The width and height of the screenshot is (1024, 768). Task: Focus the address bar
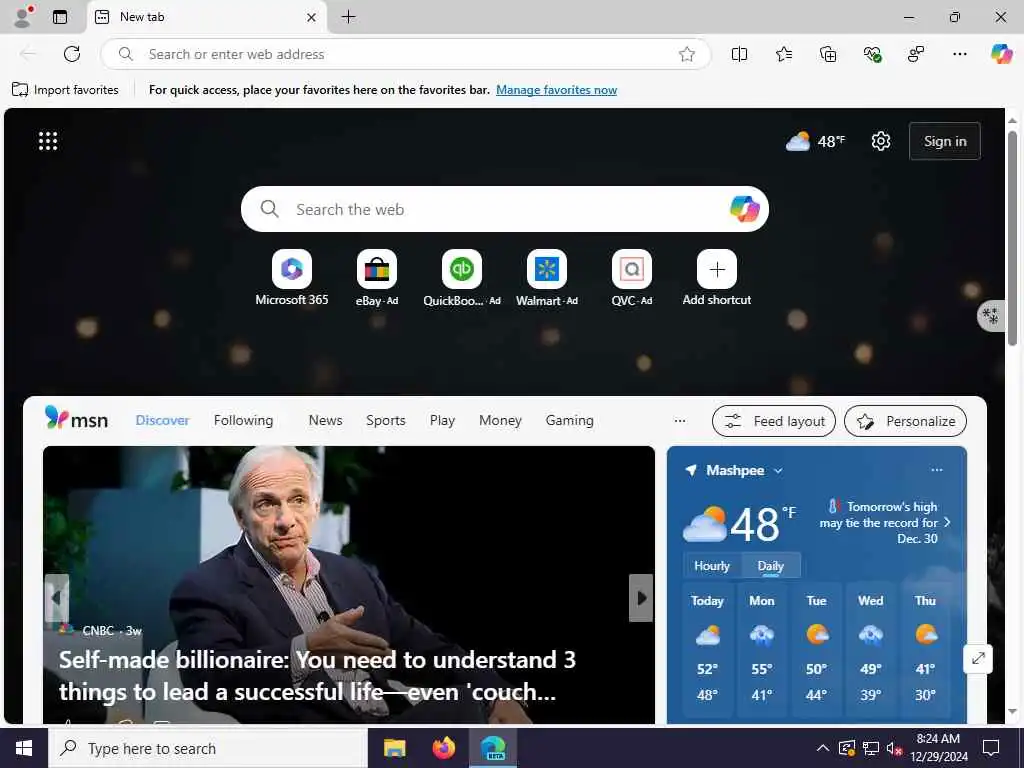tap(405, 54)
